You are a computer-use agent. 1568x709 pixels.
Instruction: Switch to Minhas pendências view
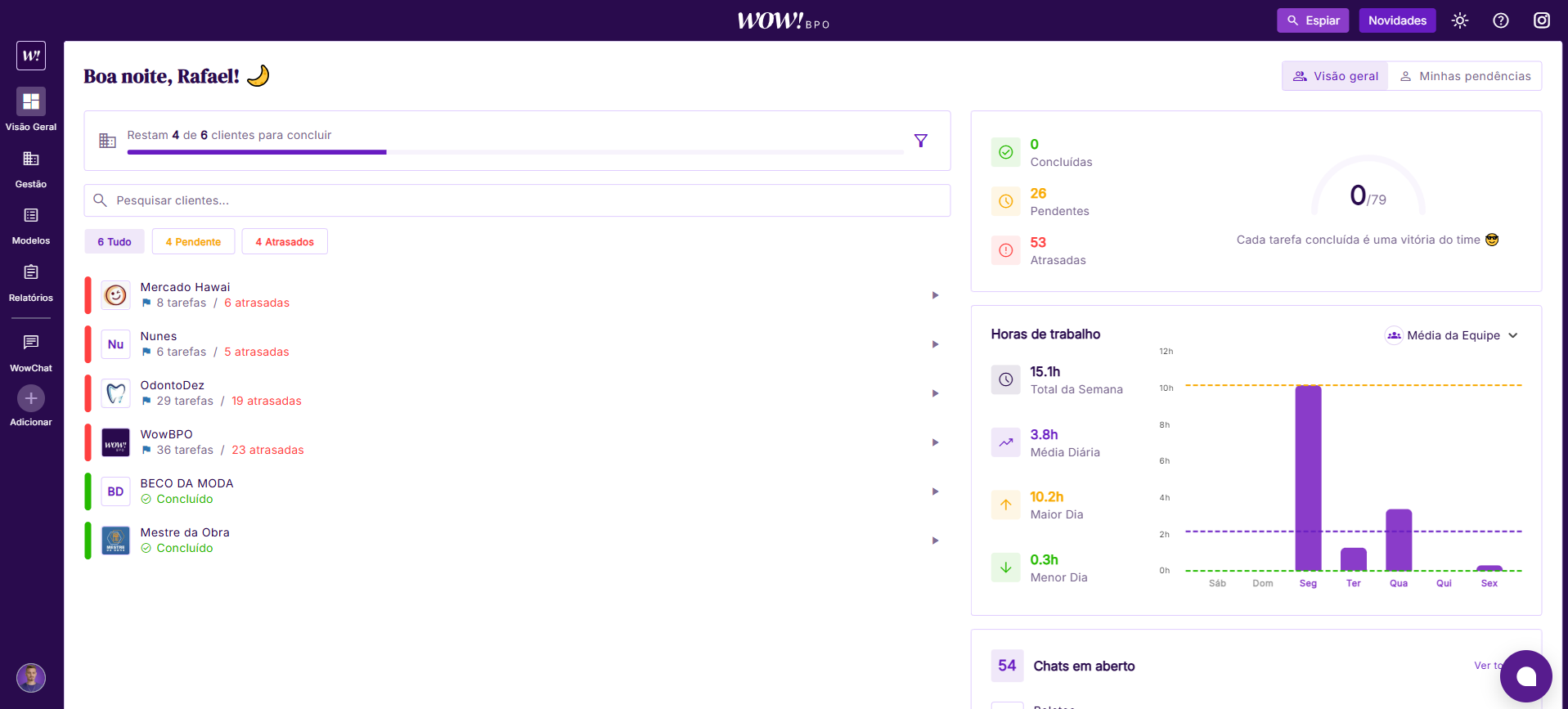point(1465,76)
